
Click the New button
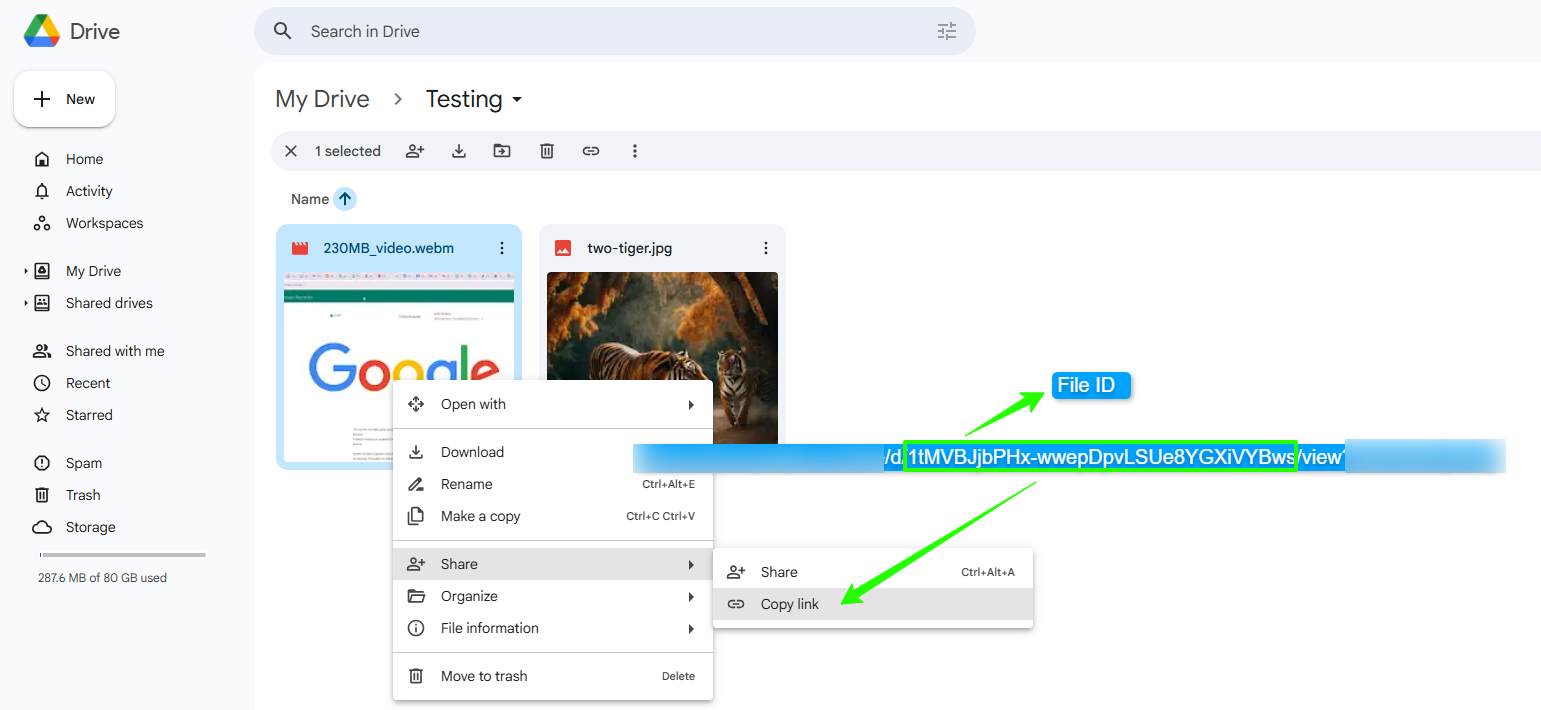click(x=64, y=99)
